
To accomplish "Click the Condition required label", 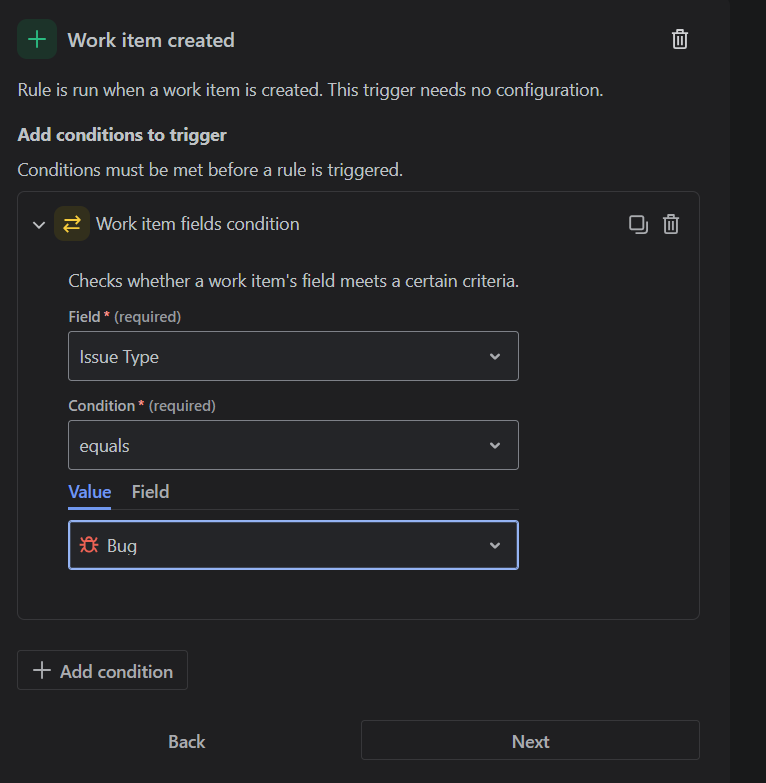I will (142, 406).
